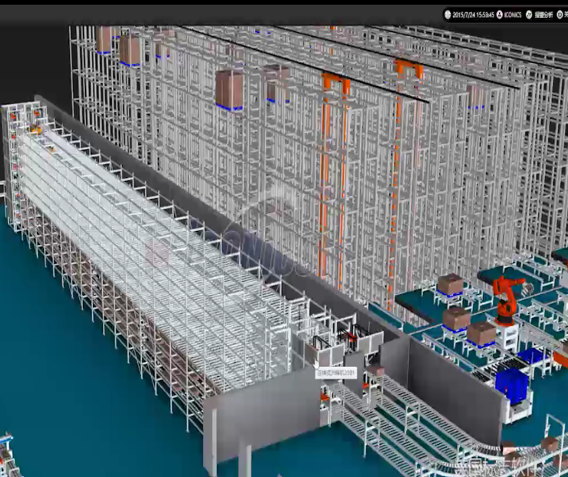568x477 pixels.
Task: Click the date and time display
Action: point(473,15)
